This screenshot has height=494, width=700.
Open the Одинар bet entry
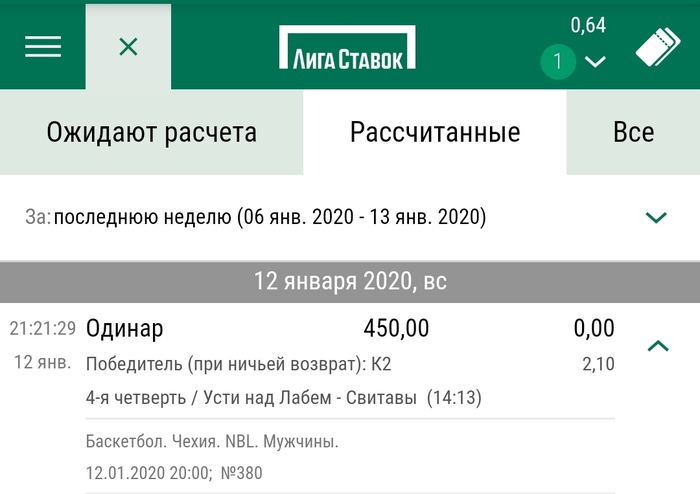[x=125, y=328]
